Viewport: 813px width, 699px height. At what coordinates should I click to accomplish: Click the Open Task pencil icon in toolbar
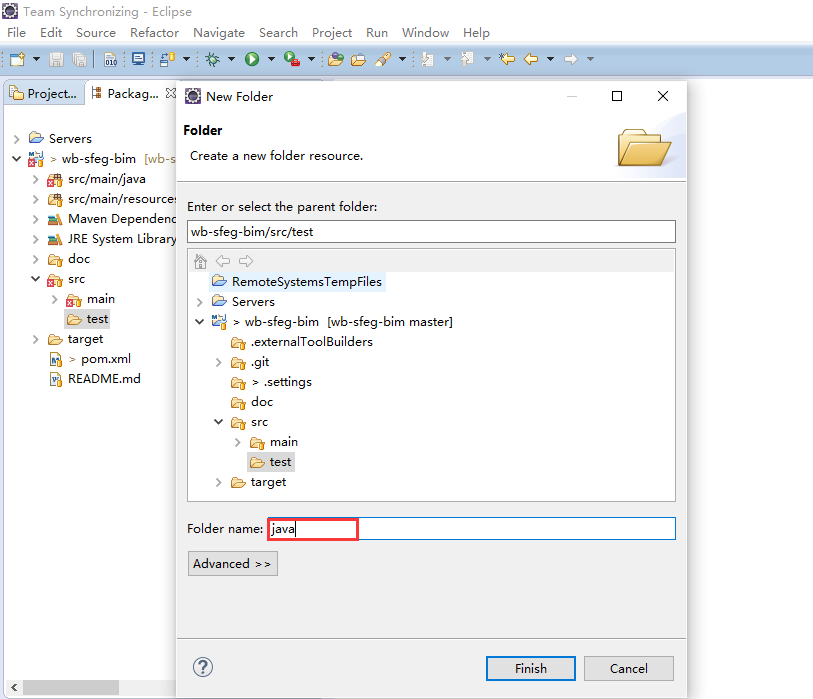383,59
